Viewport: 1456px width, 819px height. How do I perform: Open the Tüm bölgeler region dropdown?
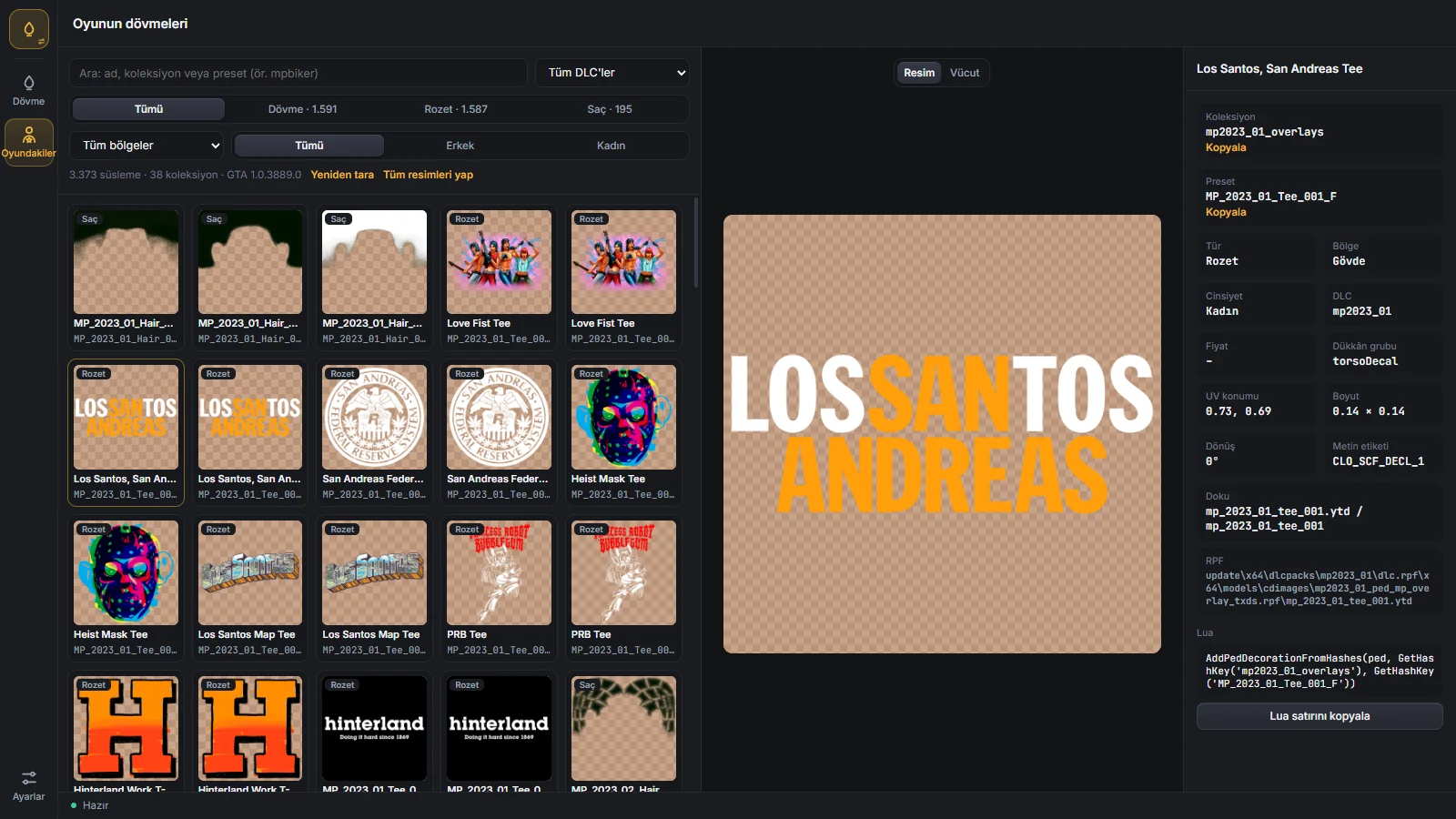pos(147,146)
